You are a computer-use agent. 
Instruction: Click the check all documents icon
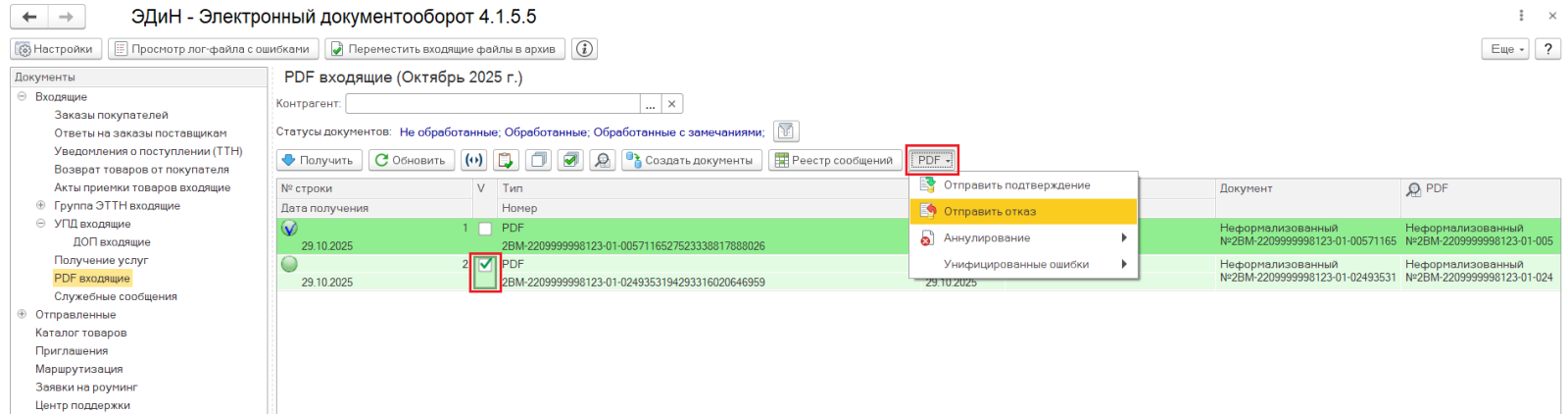click(x=570, y=160)
